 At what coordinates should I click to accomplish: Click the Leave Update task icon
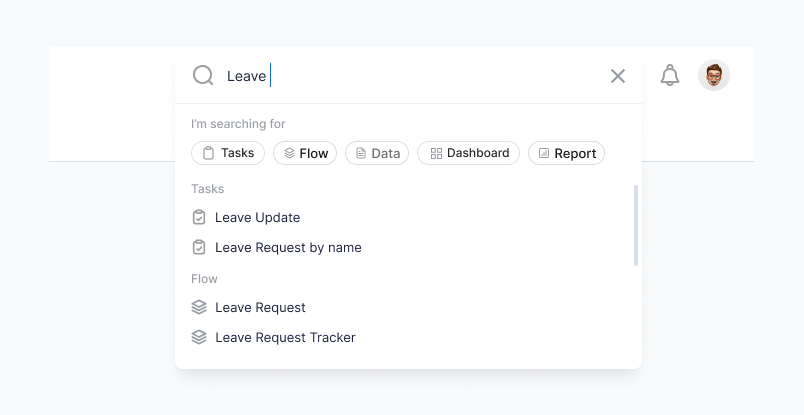click(x=199, y=217)
